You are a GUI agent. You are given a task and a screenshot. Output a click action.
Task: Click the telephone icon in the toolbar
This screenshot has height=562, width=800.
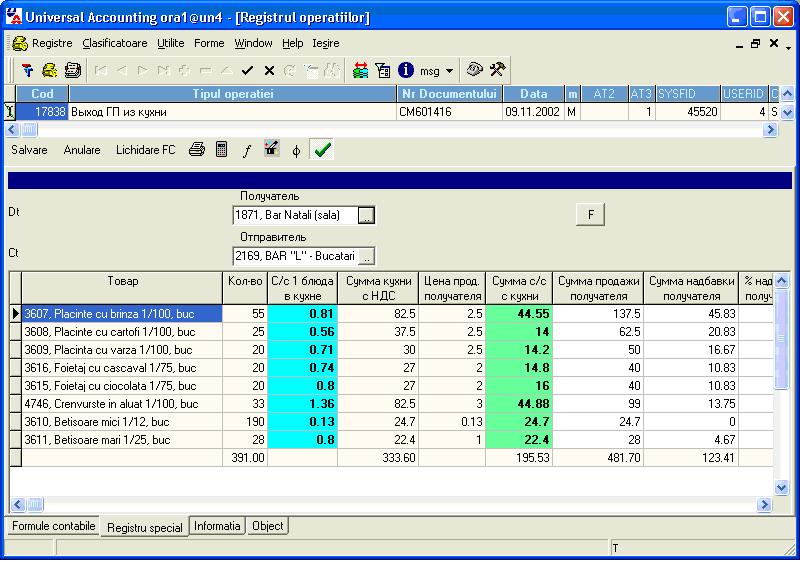(474, 69)
